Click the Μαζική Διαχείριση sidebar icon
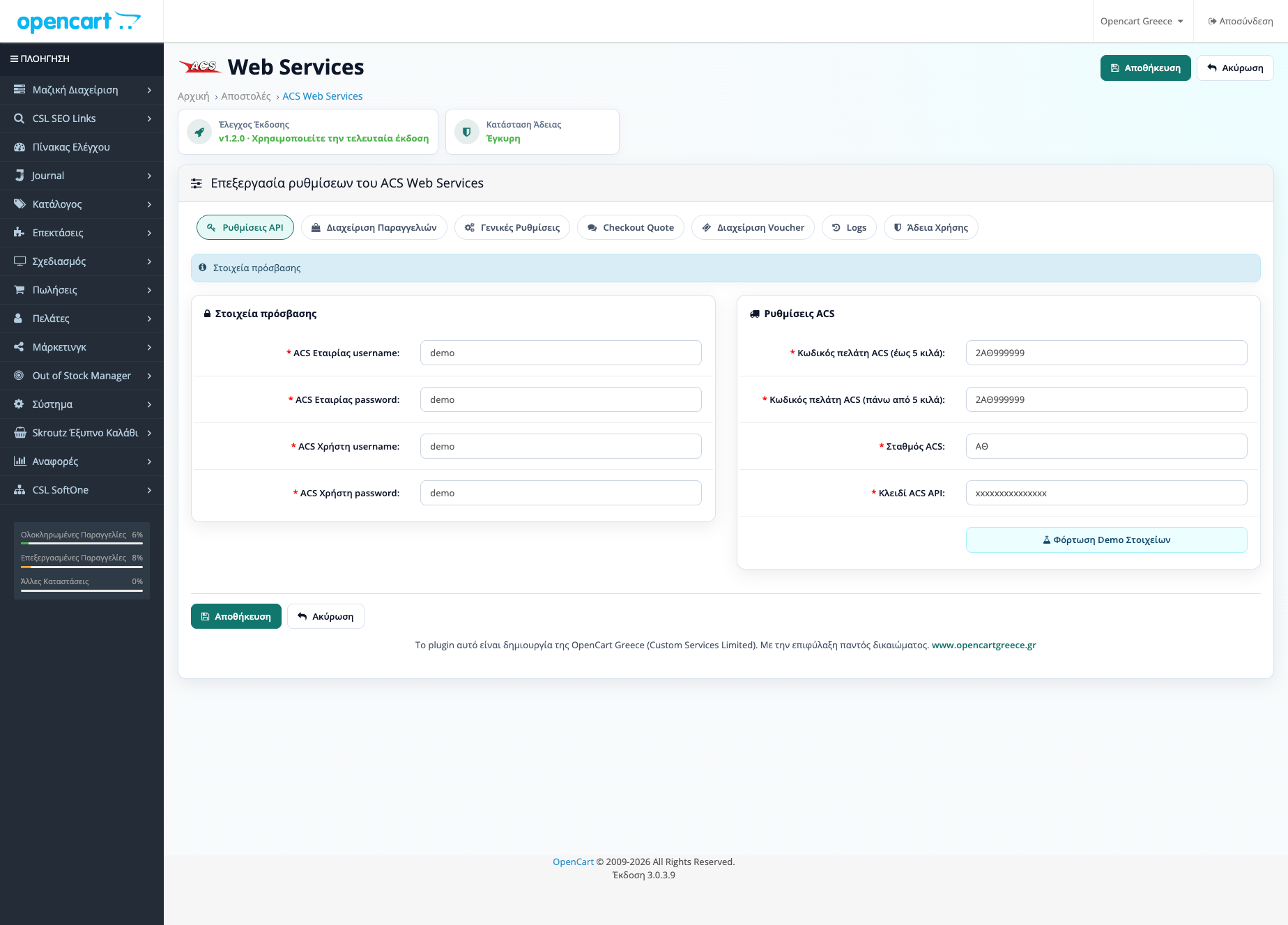The image size is (1288, 925). tap(20, 90)
